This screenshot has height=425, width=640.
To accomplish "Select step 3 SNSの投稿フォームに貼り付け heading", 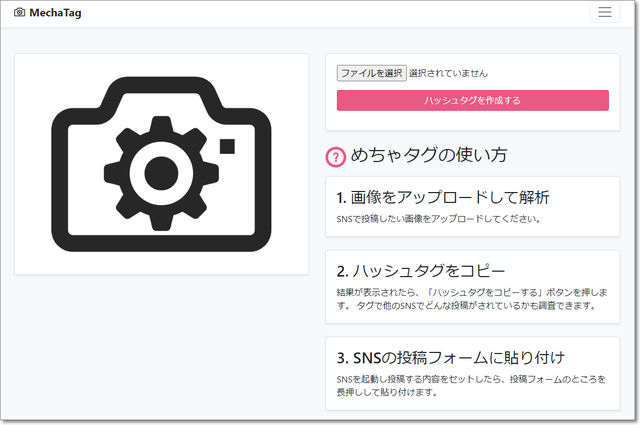I will (x=451, y=357).
